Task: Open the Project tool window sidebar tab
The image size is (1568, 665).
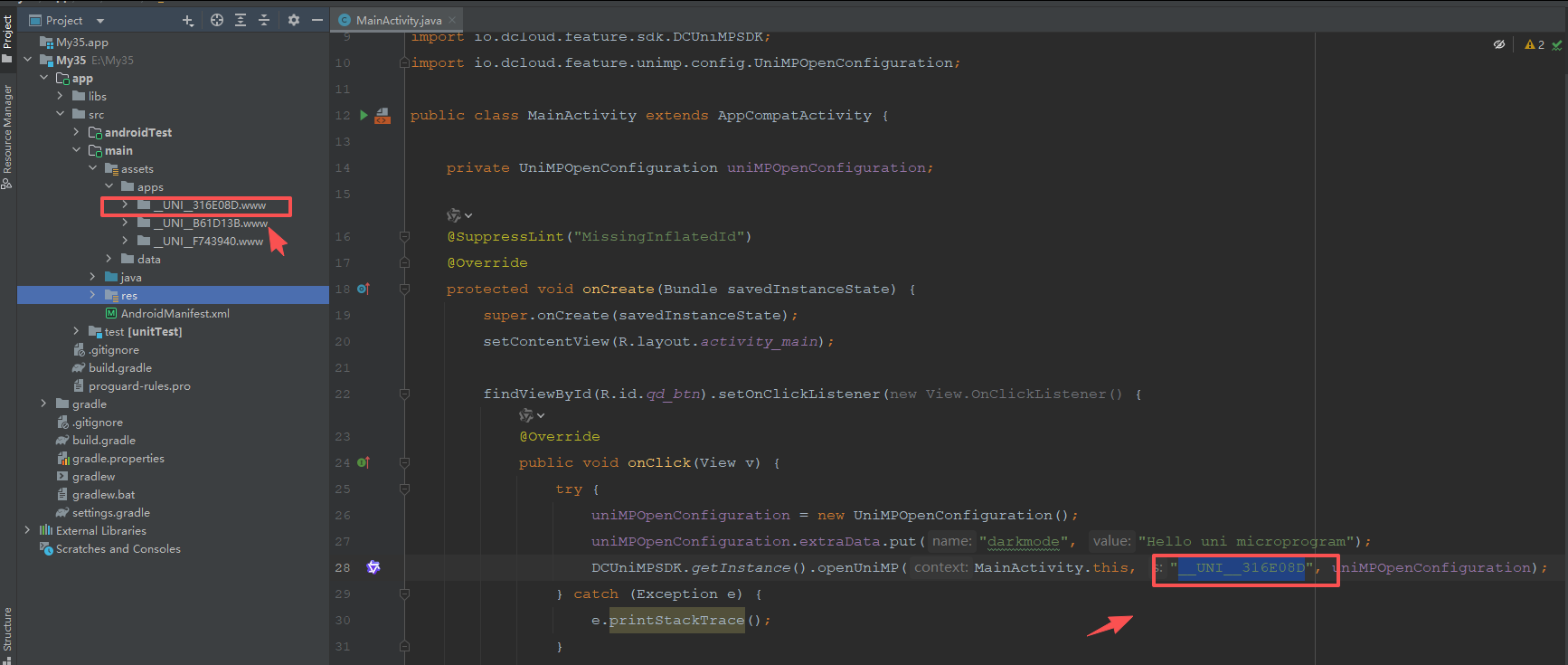Action: tap(7, 38)
